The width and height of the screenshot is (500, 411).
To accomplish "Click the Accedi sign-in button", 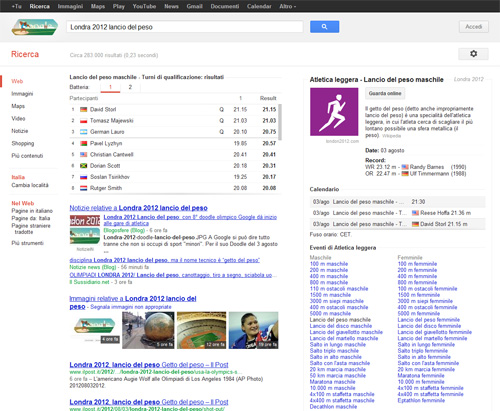I will coord(474,27).
